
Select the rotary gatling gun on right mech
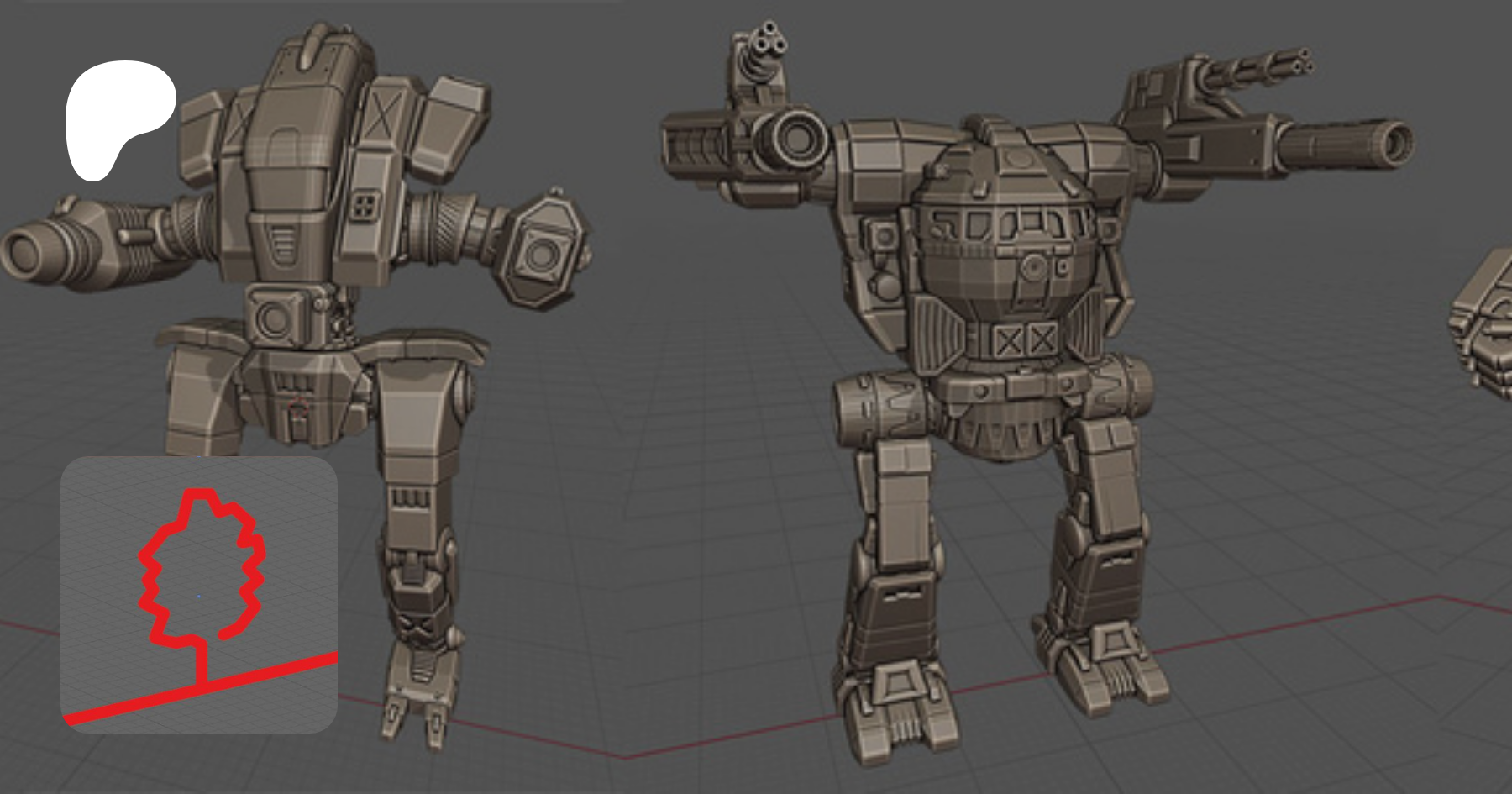pos(1252,69)
